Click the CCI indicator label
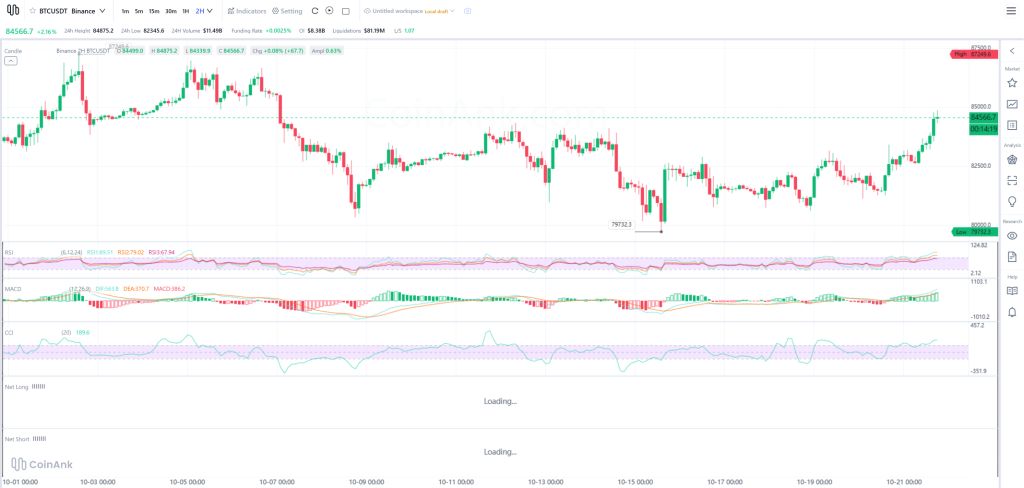This screenshot has width=1024, height=488. click(8, 333)
